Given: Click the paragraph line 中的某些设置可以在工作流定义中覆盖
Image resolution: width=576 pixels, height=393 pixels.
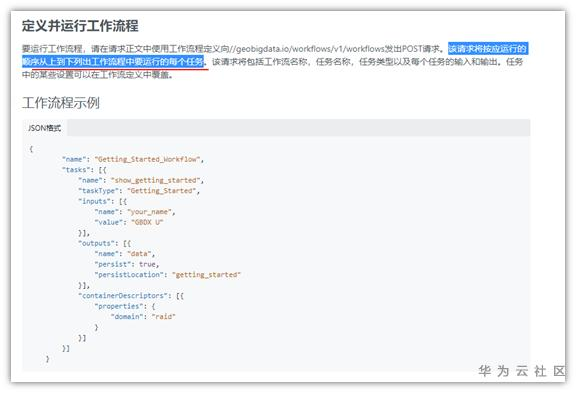Looking at the screenshot, I should tap(97, 75).
